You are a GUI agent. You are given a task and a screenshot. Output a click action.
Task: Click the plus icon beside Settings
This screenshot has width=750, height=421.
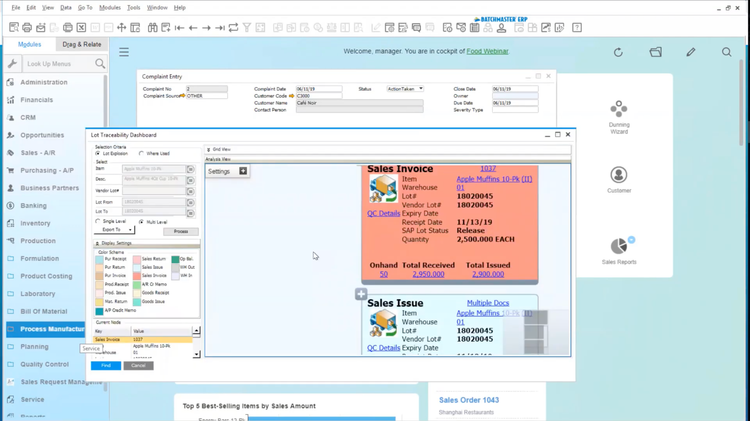coord(243,171)
